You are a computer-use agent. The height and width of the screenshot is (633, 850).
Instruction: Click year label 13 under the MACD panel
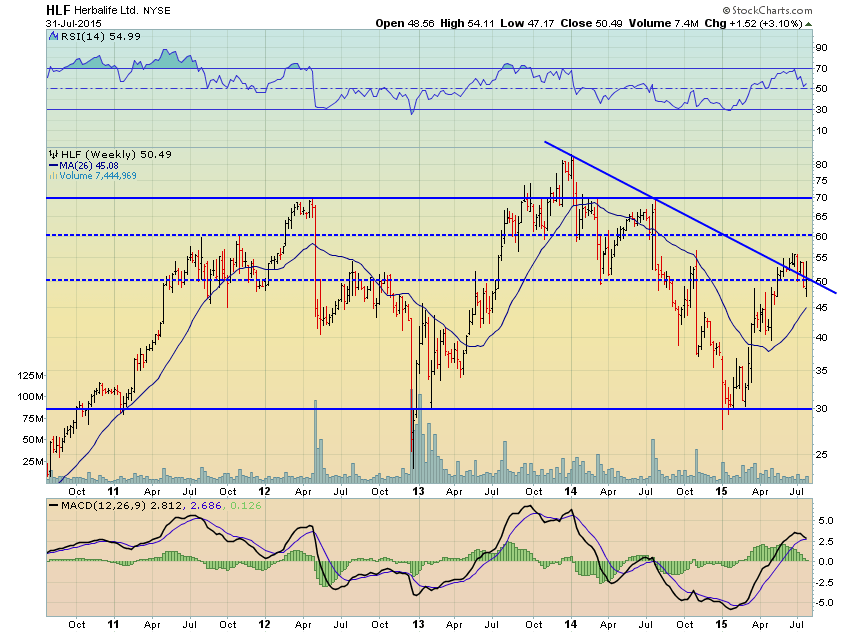point(418,624)
